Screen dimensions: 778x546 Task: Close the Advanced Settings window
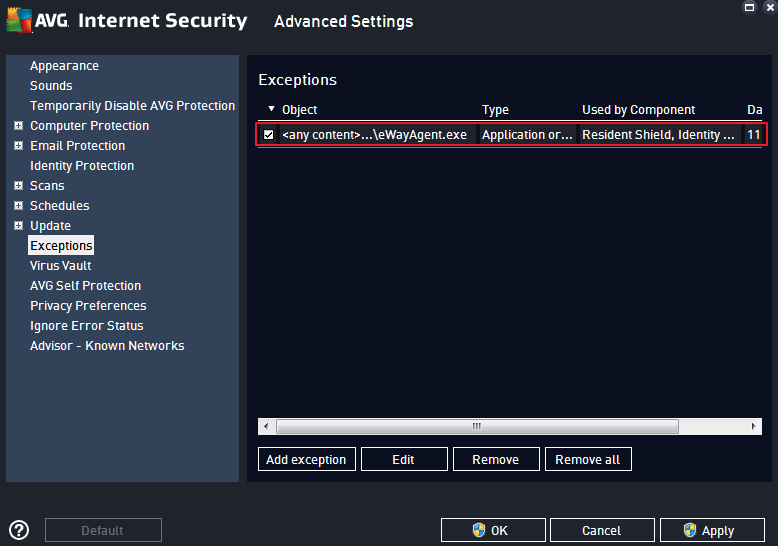pos(771,7)
